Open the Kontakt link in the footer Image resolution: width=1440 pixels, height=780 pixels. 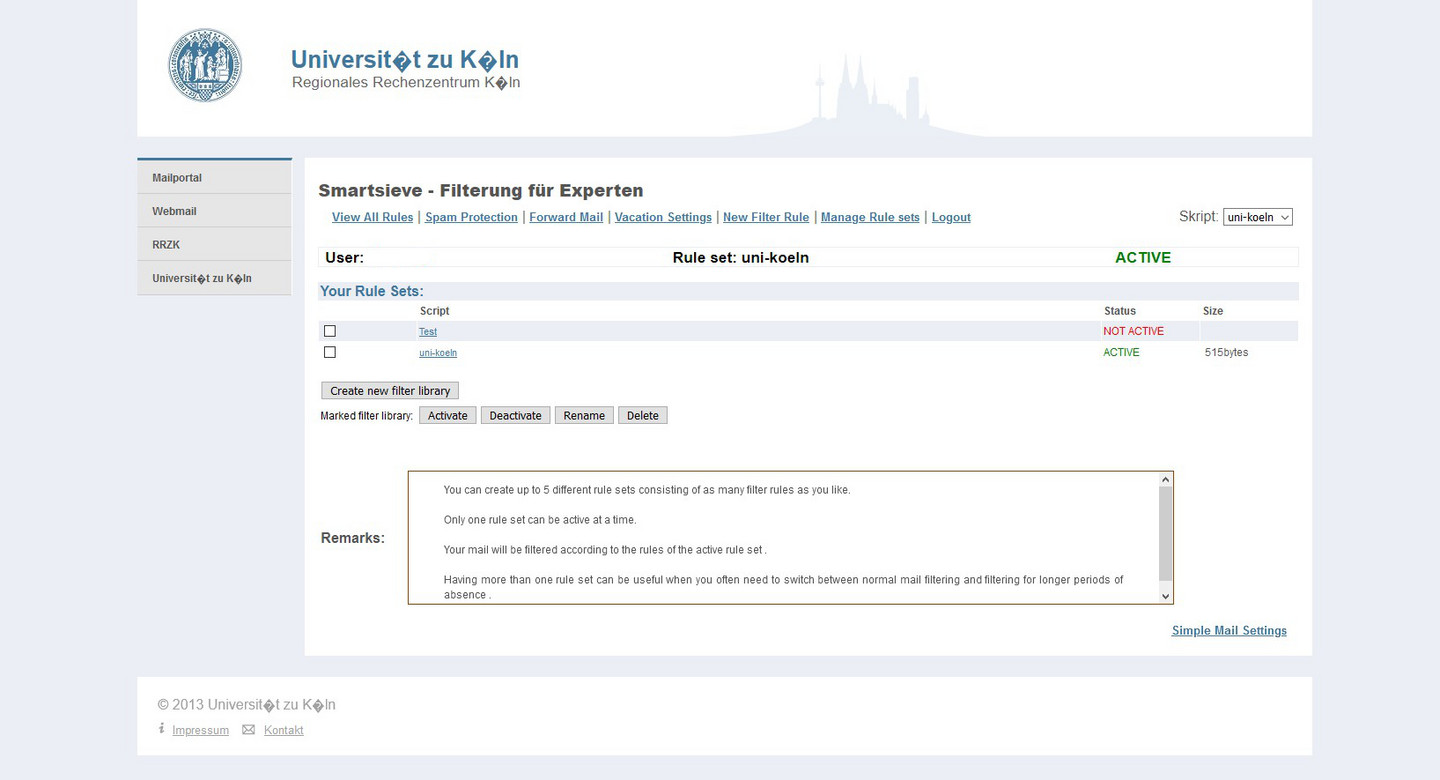(284, 730)
